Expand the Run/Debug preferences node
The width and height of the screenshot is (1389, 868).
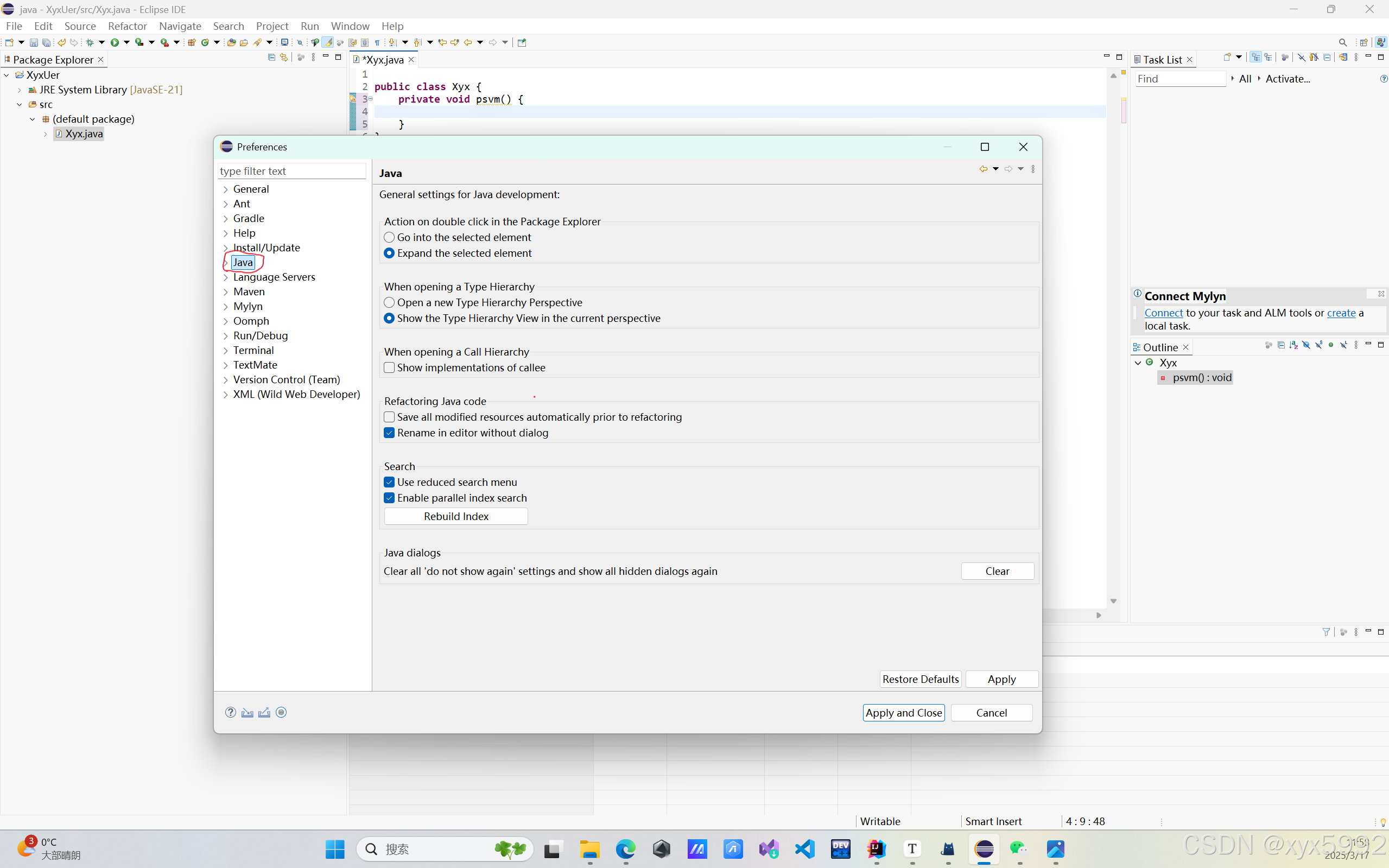226,336
